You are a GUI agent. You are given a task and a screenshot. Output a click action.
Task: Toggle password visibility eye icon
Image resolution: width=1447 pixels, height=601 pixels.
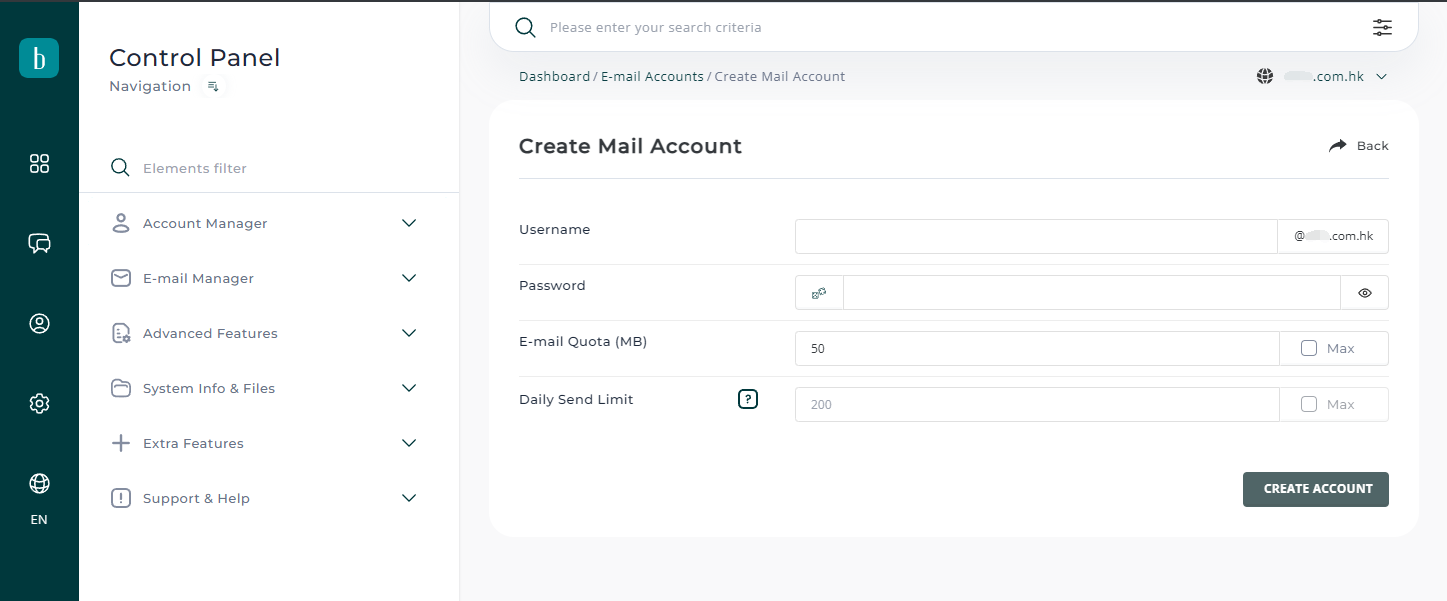click(x=1364, y=293)
